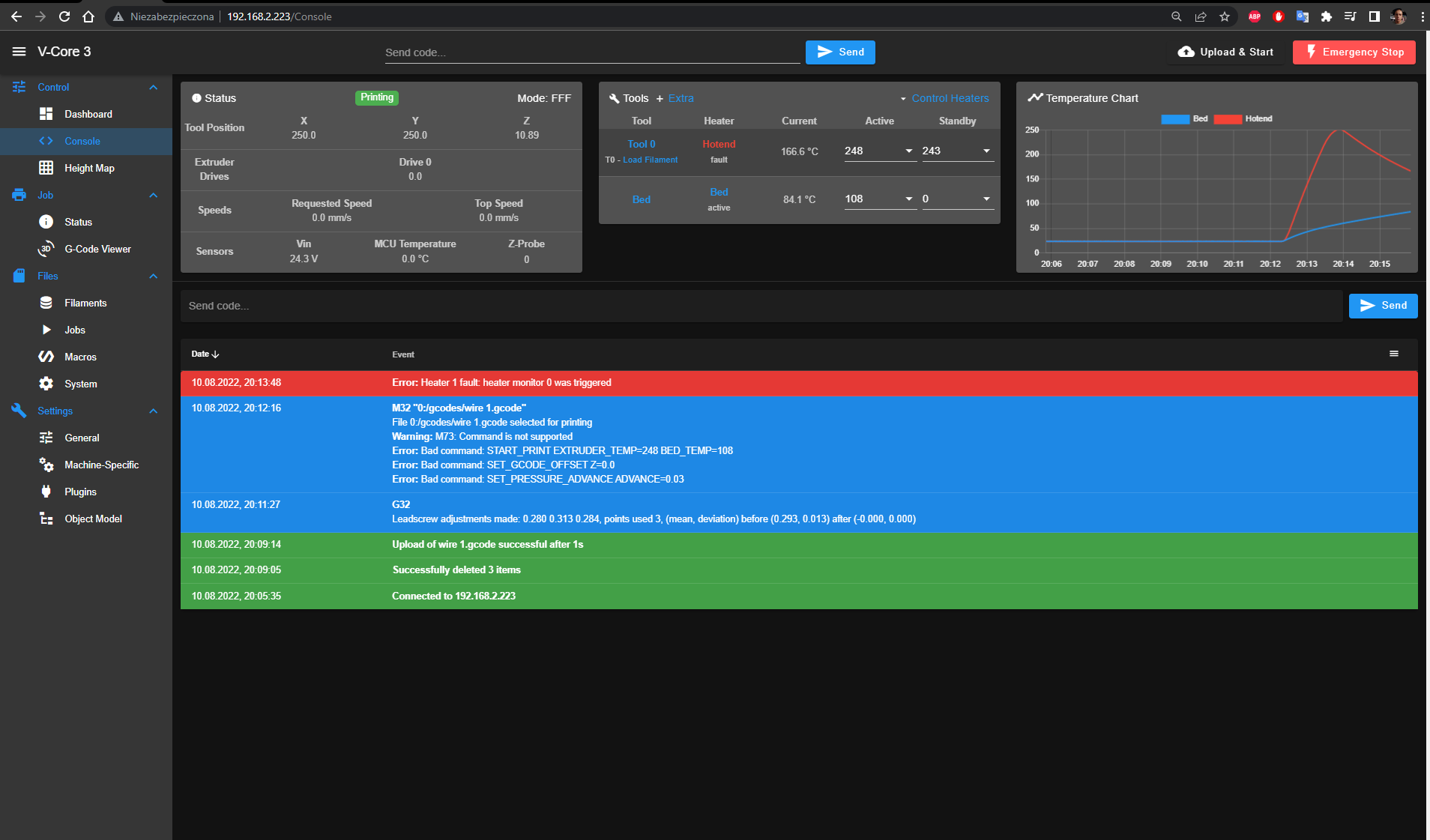Collapse the Settings sidebar section
This screenshot has height=840, width=1430.
(x=154, y=411)
